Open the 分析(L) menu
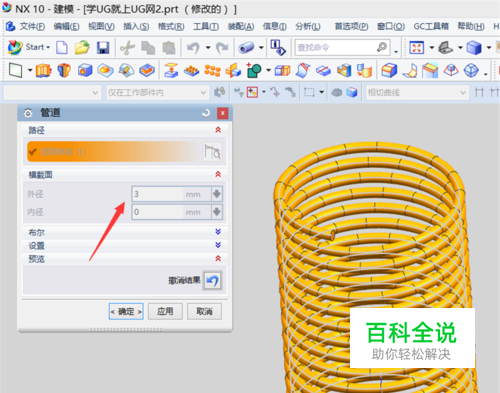The width and height of the screenshot is (500, 393). 308,26
